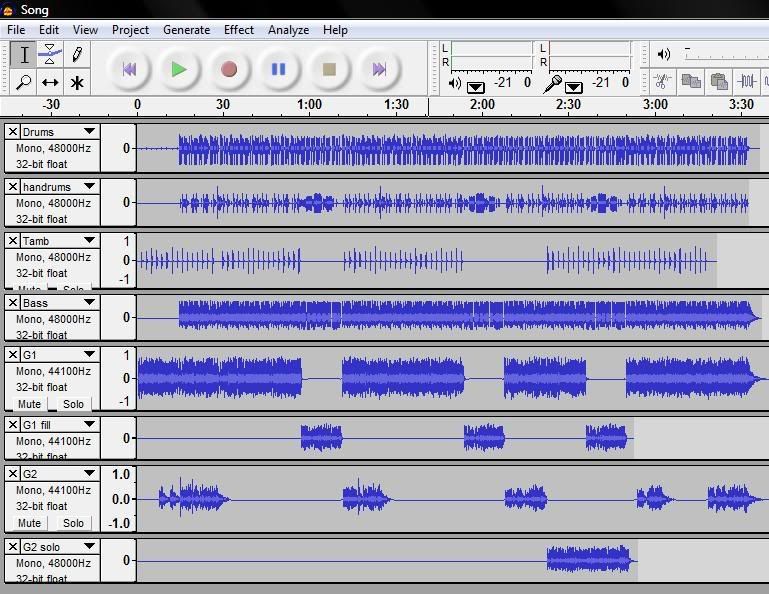769x594 pixels.
Task: Skip to start of project
Action: pos(129,69)
